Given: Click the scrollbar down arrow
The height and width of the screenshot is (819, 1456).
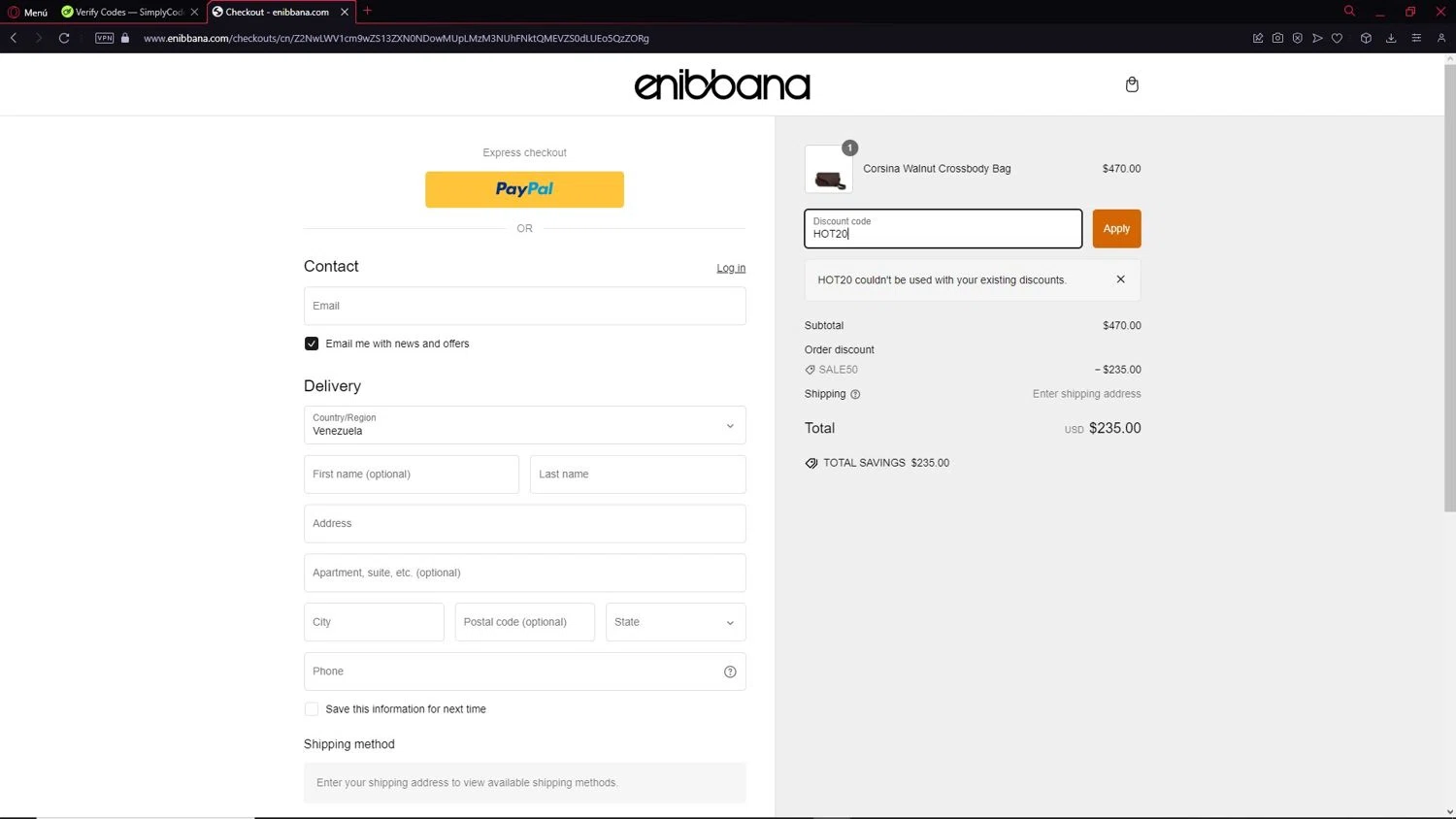Looking at the screenshot, I should coord(1449,812).
